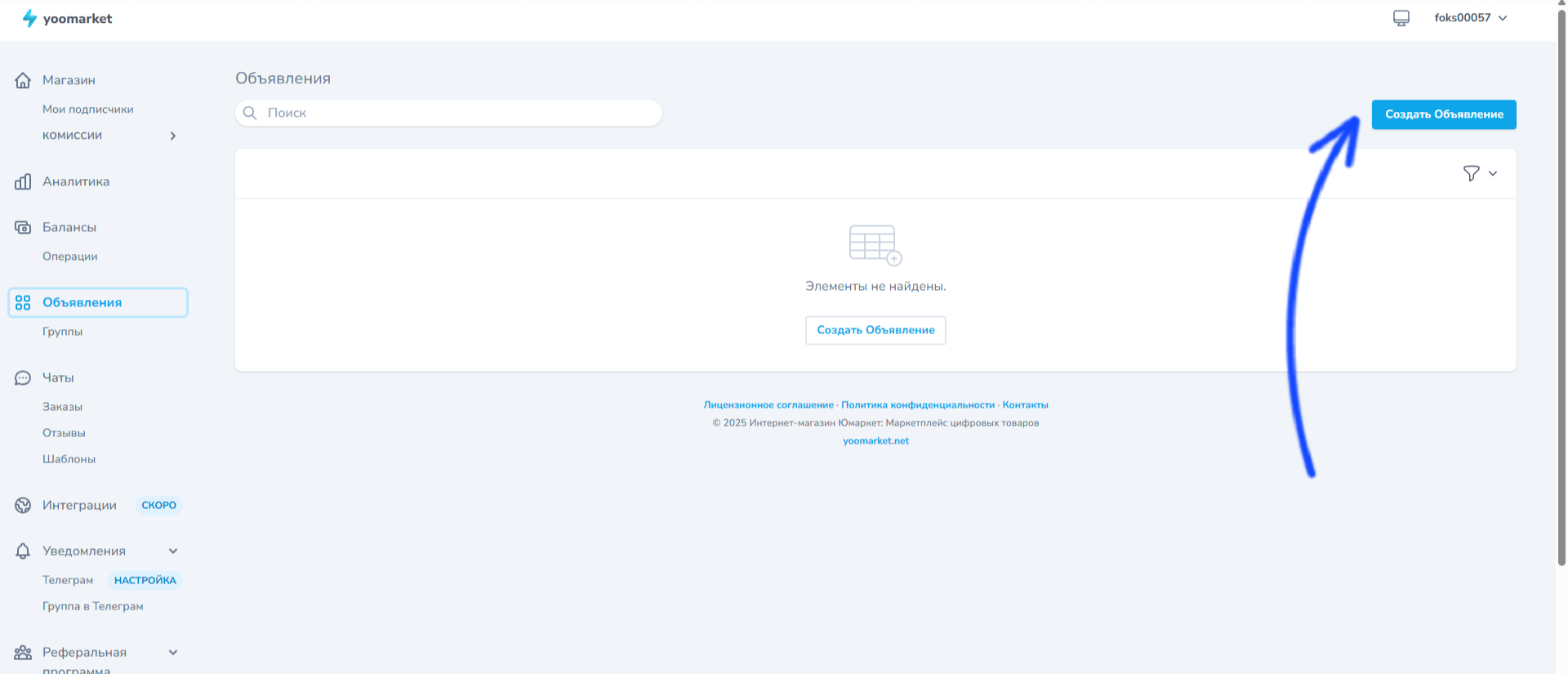Image resolution: width=1568 pixels, height=674 pixels.
Task: Click the filter funnel icon
Action: tap(1471, 173)
